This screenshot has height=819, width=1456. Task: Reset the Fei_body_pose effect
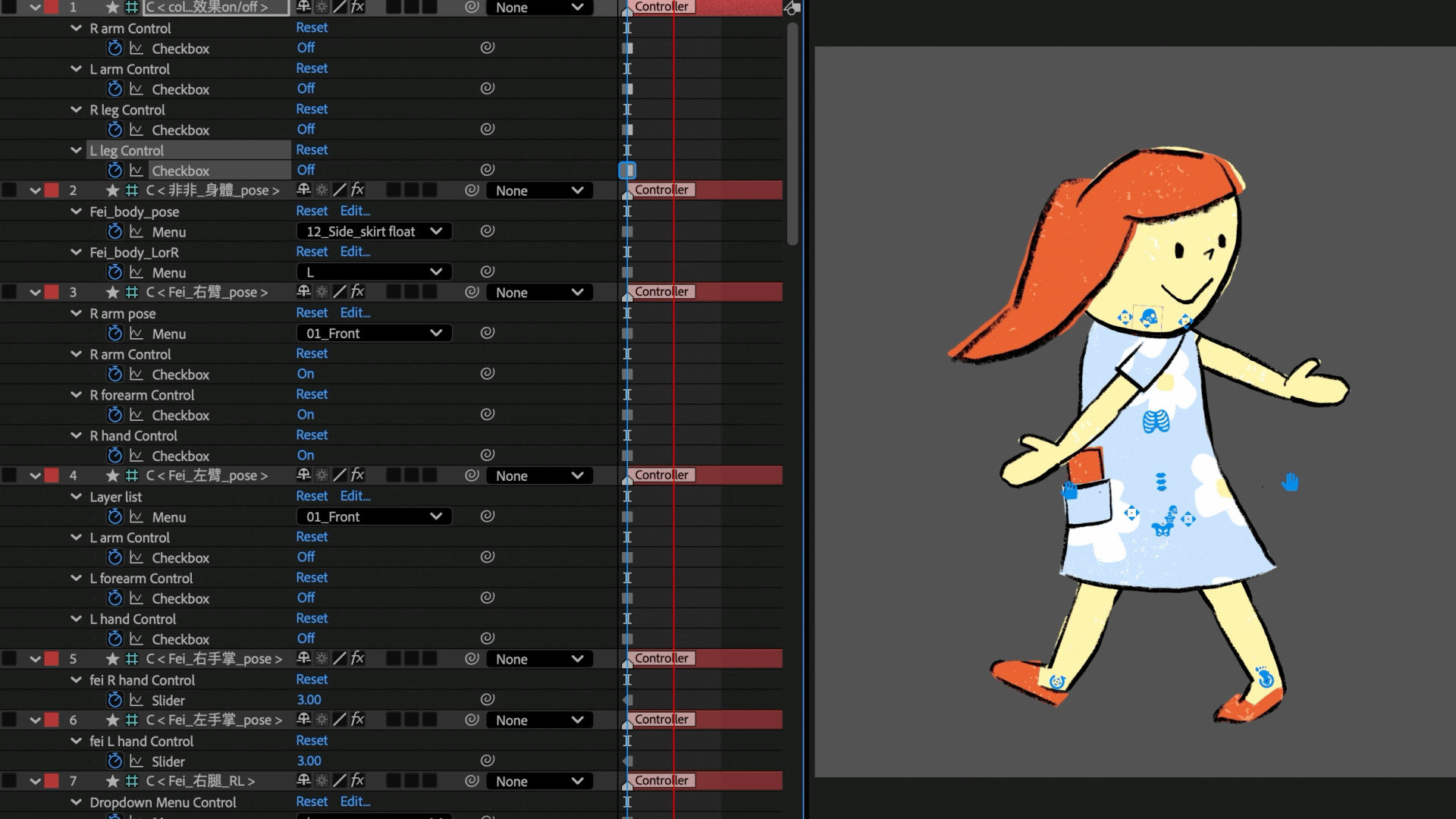point(312,211)
